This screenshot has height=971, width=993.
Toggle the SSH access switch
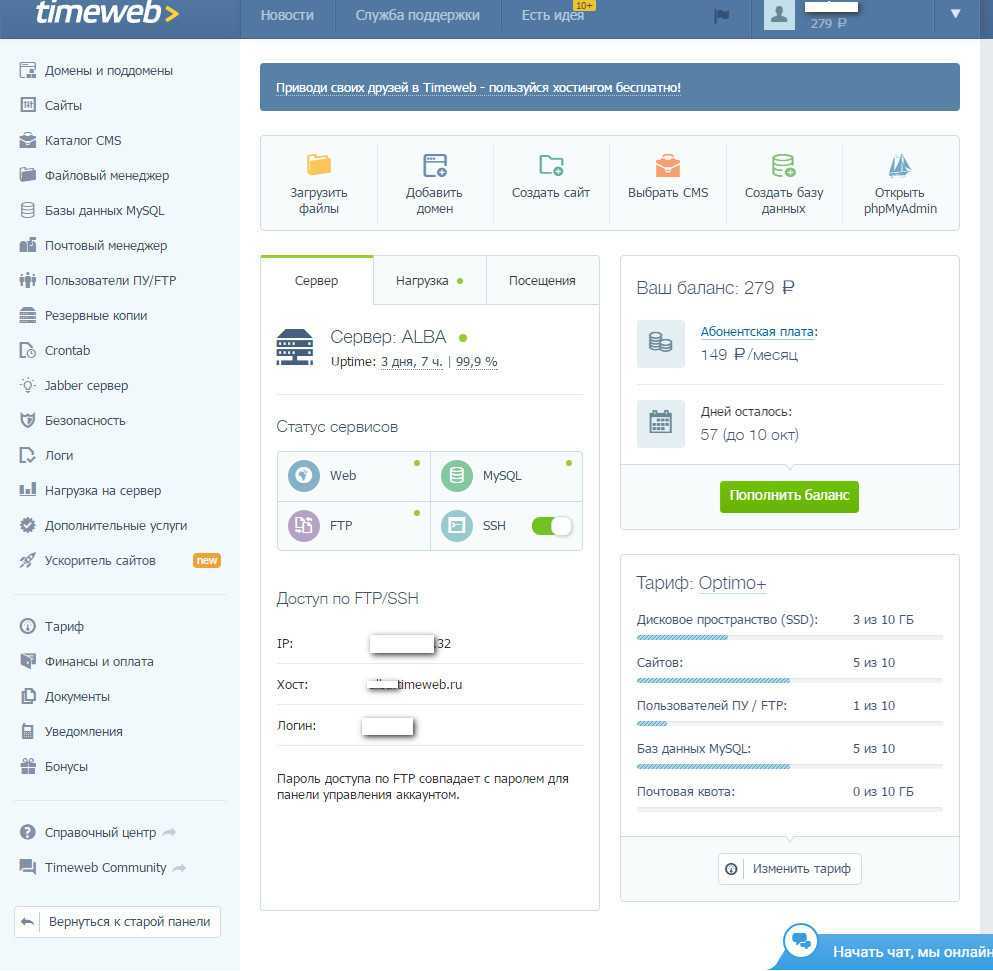click(552, 525)
